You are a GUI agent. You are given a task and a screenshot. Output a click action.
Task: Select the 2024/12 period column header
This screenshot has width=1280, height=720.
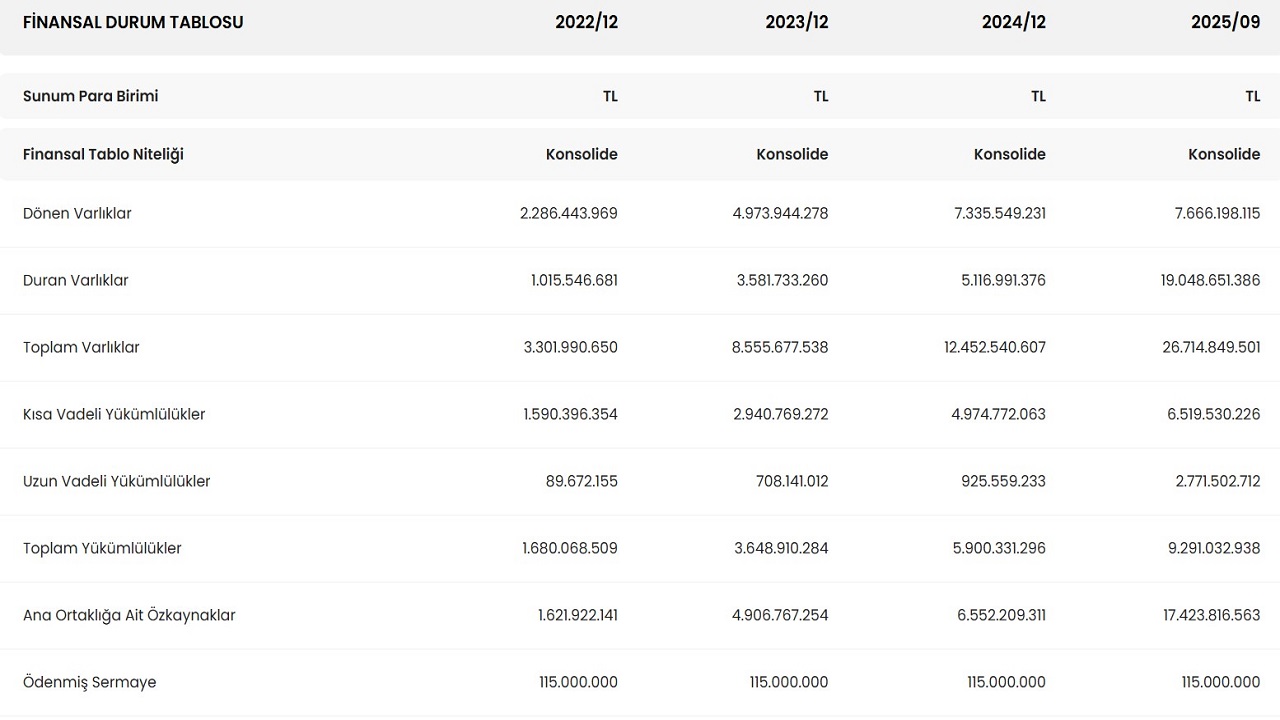(1013, 22)
